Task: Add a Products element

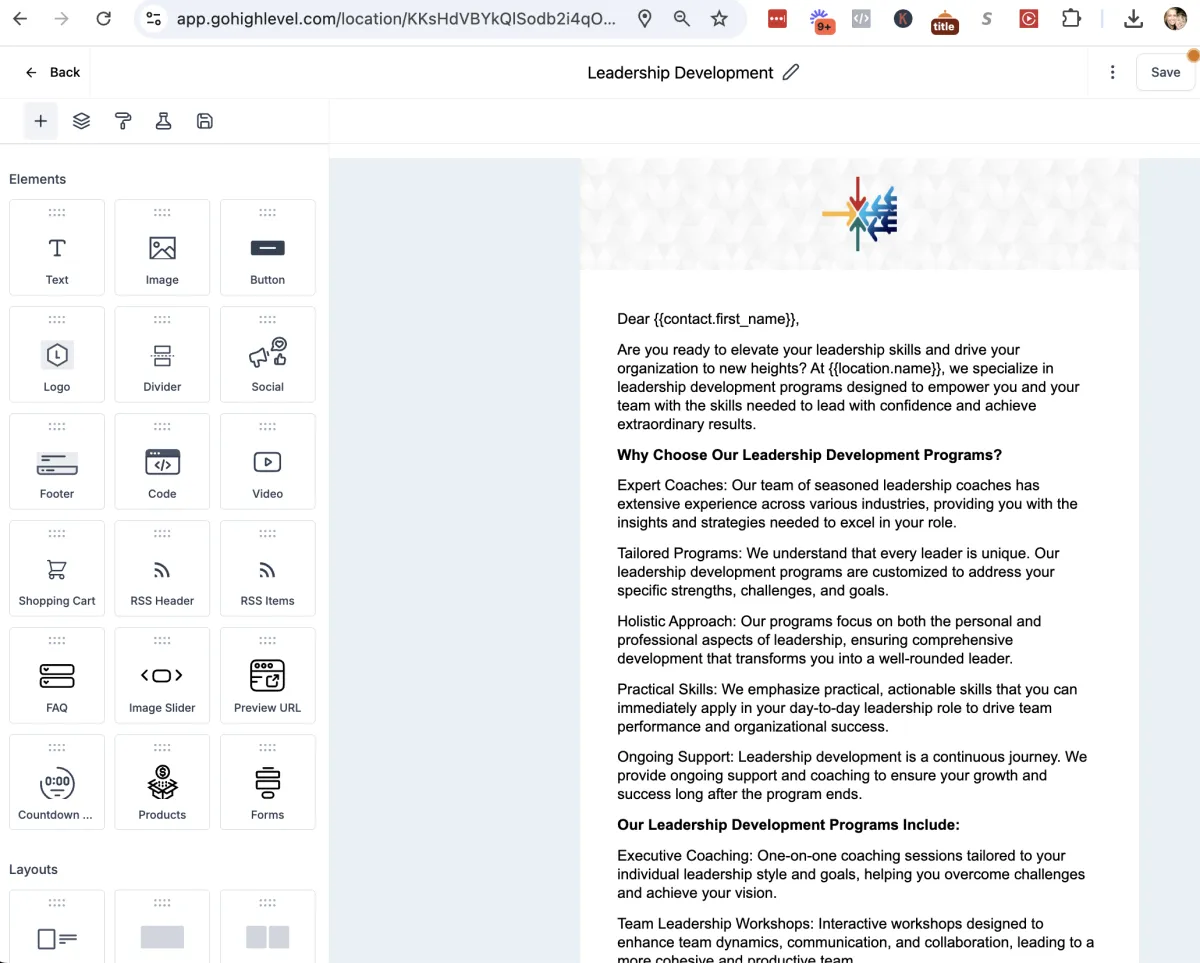Action: tap(162, 782)
